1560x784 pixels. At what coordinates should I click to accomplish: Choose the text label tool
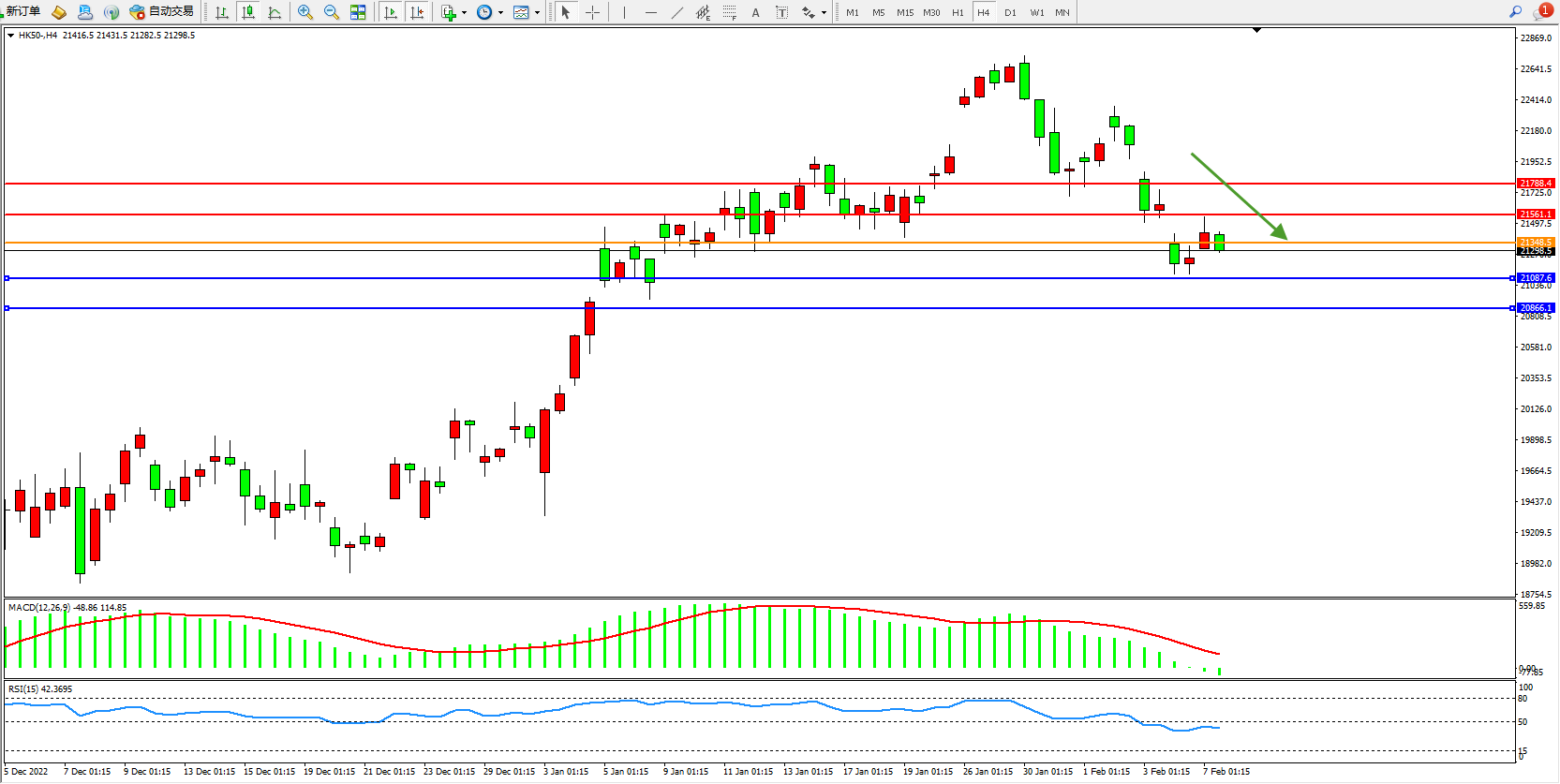755,12
